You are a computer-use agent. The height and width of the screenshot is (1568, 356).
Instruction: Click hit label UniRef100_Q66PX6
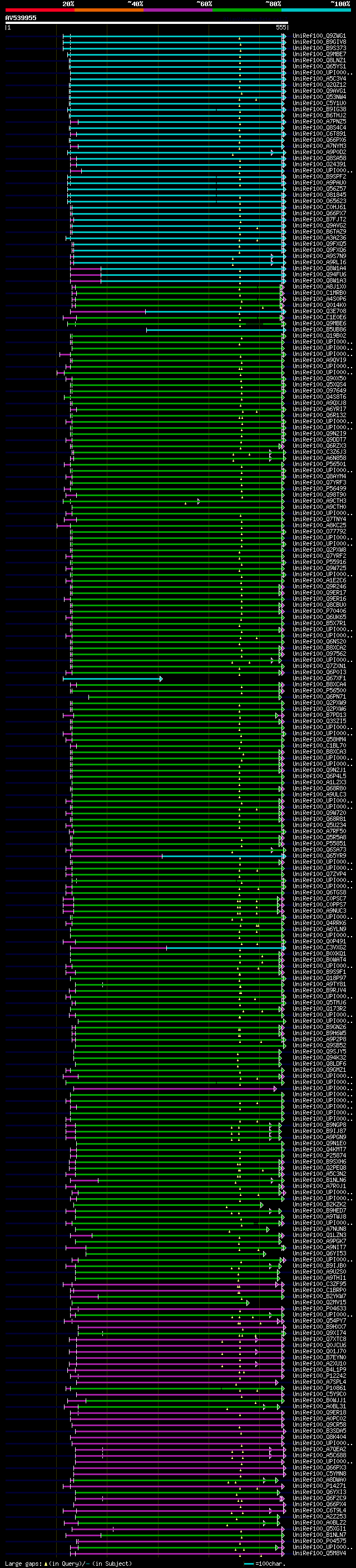(x=319, y=140)
